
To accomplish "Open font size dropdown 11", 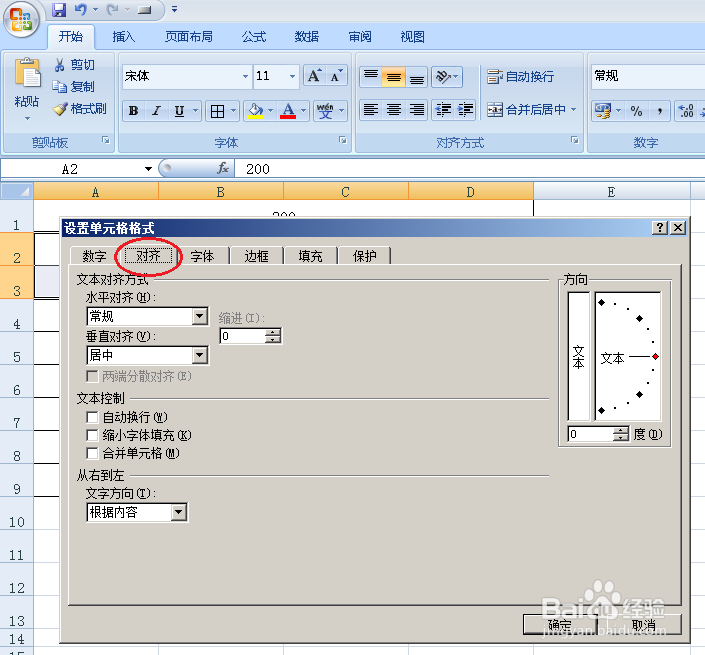I will (x=292, y=76).
